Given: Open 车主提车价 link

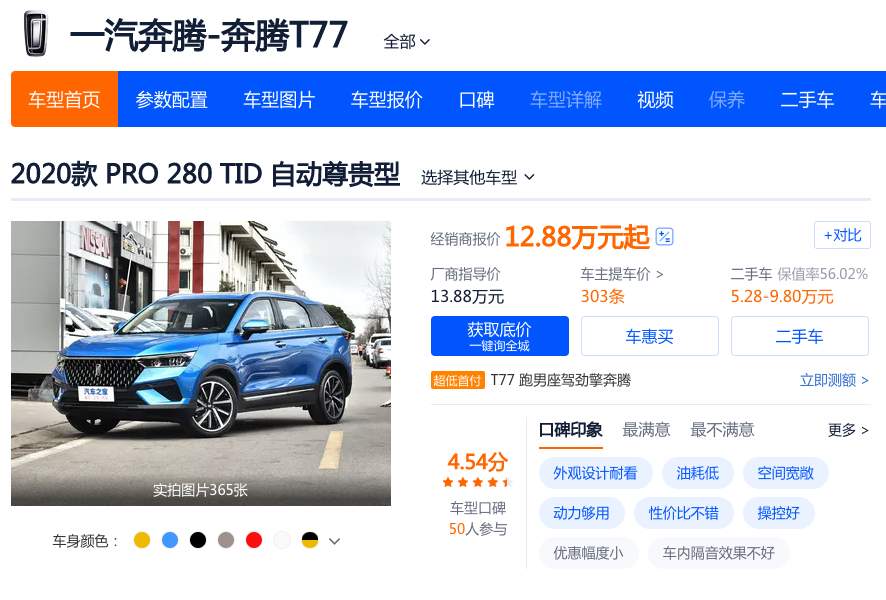Looking at the screenshot, I should click(622, 274).
